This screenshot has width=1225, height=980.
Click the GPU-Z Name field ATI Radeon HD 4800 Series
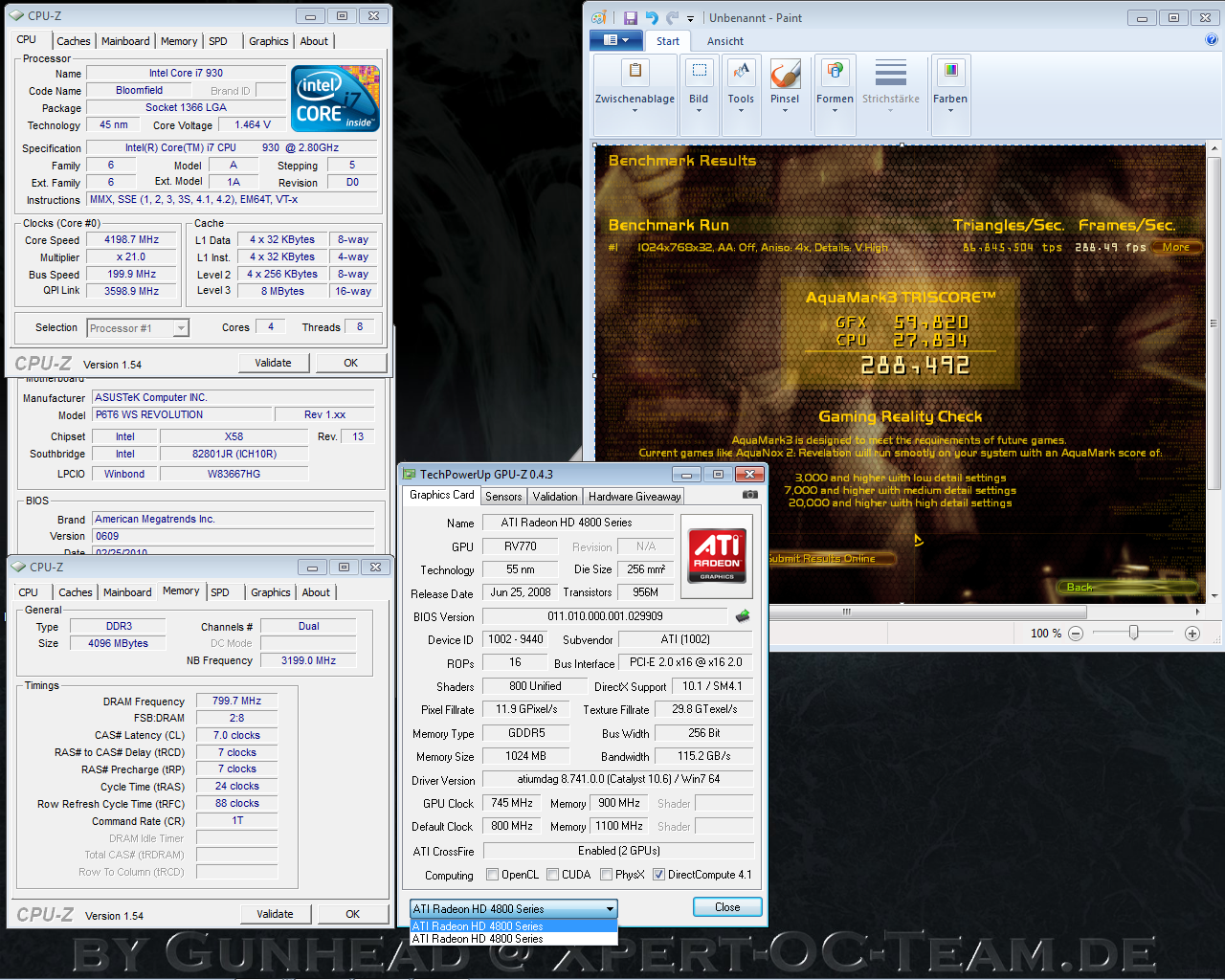point(576,523)
